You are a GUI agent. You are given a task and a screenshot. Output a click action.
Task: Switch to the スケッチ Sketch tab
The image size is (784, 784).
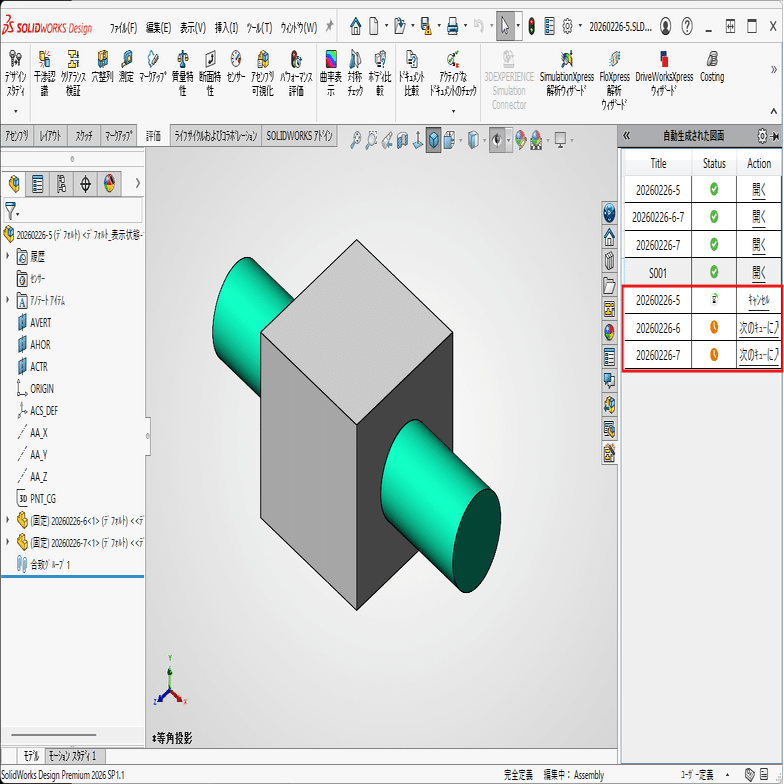[x=84, y=136]
